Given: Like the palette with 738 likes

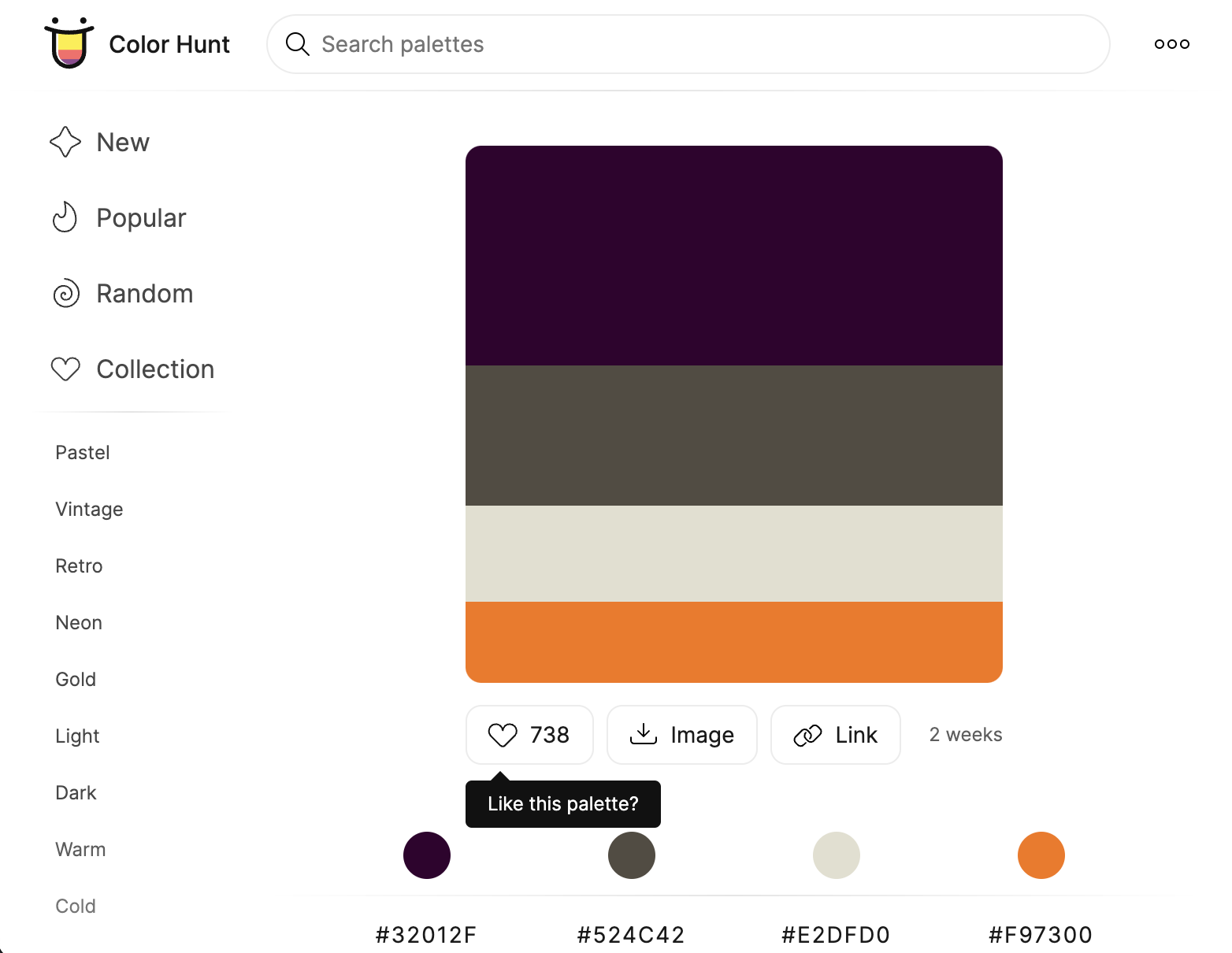Looking at the screenshot, I should (529, 735).
